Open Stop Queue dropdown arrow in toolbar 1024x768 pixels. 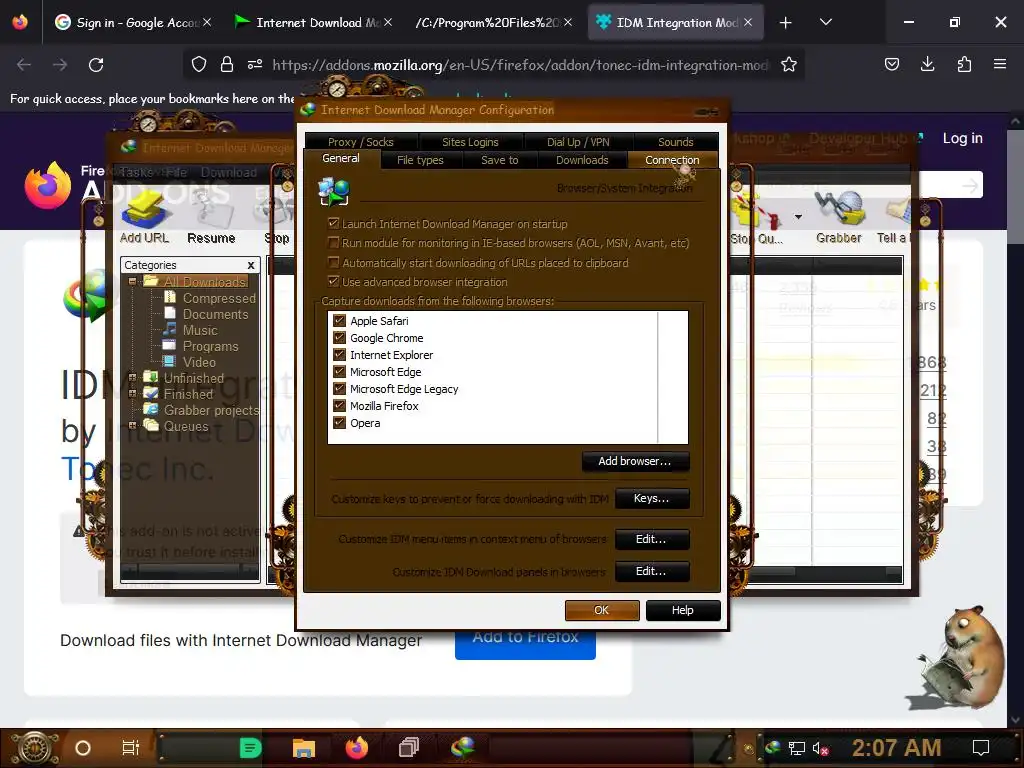point(798,216)
